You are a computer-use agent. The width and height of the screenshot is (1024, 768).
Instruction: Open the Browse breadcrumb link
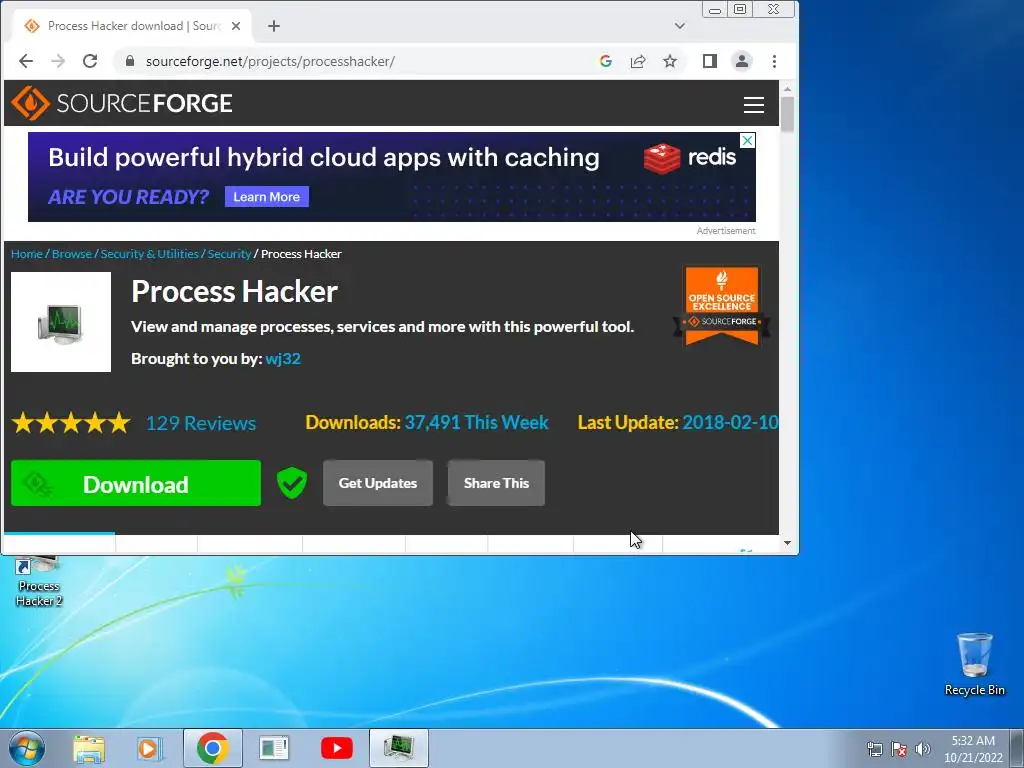[72, 254]
